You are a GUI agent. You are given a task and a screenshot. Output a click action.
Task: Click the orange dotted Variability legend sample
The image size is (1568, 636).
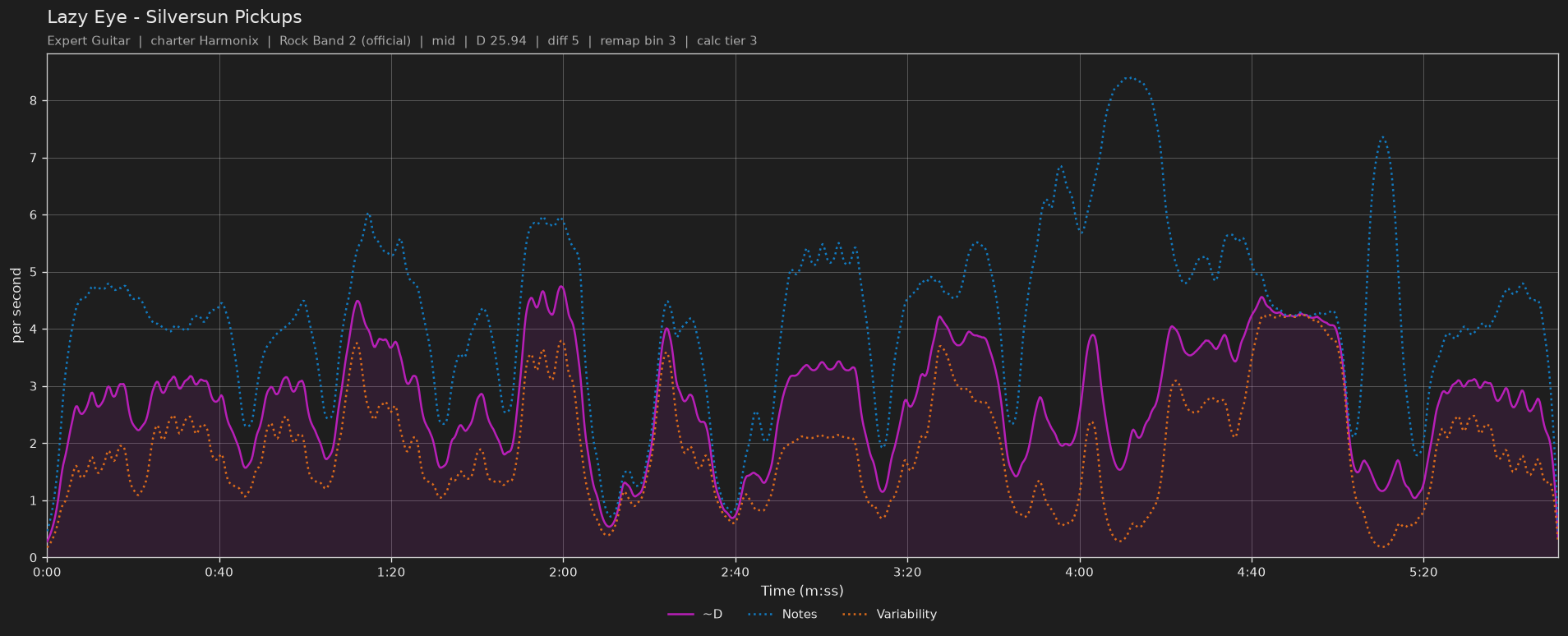(855, 615)
